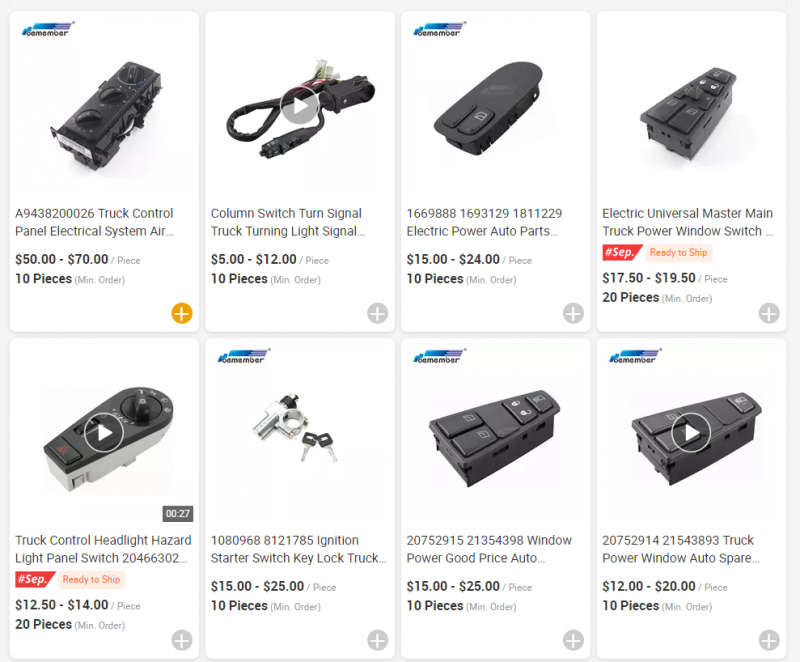Play the Headlight Hazard Light Panel video
This screenshot has height=662, width=800.
coord(103,433)
